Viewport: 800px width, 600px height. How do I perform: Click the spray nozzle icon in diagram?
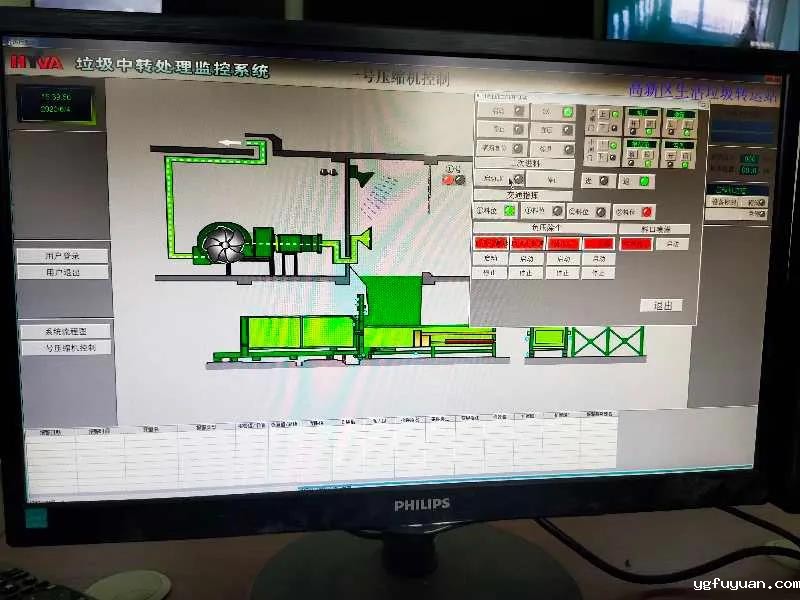tap(362, 180)
